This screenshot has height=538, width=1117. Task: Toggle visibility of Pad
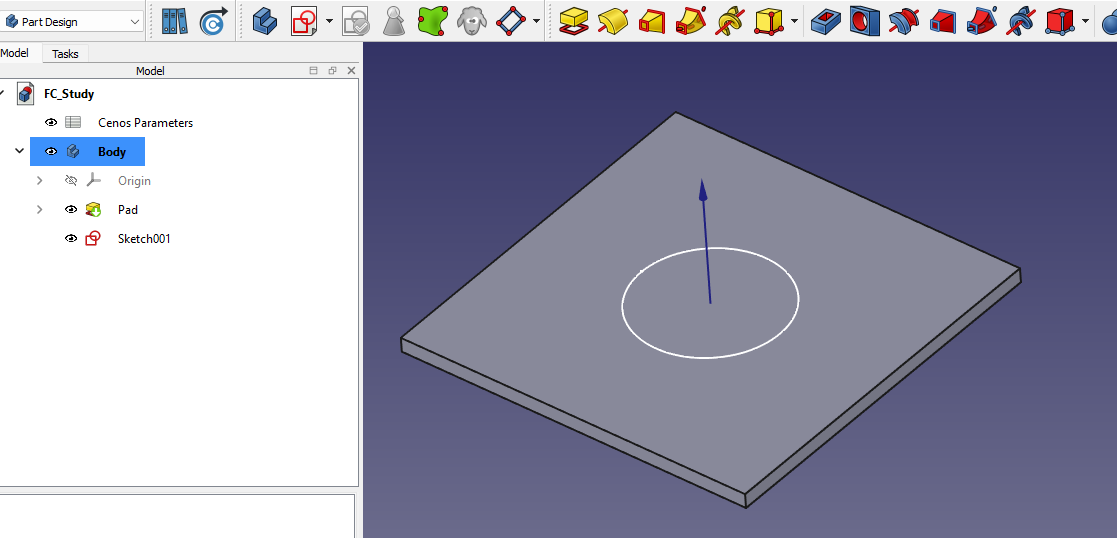[71, 209]
